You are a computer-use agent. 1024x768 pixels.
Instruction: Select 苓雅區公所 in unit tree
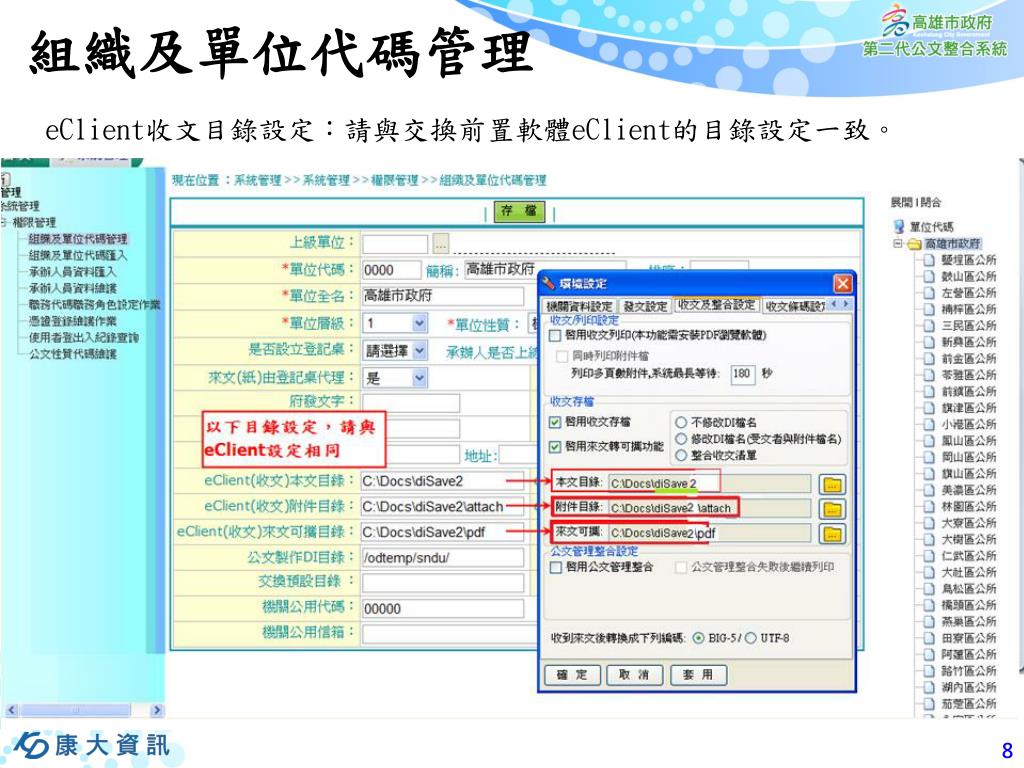[x=968, y=375]
